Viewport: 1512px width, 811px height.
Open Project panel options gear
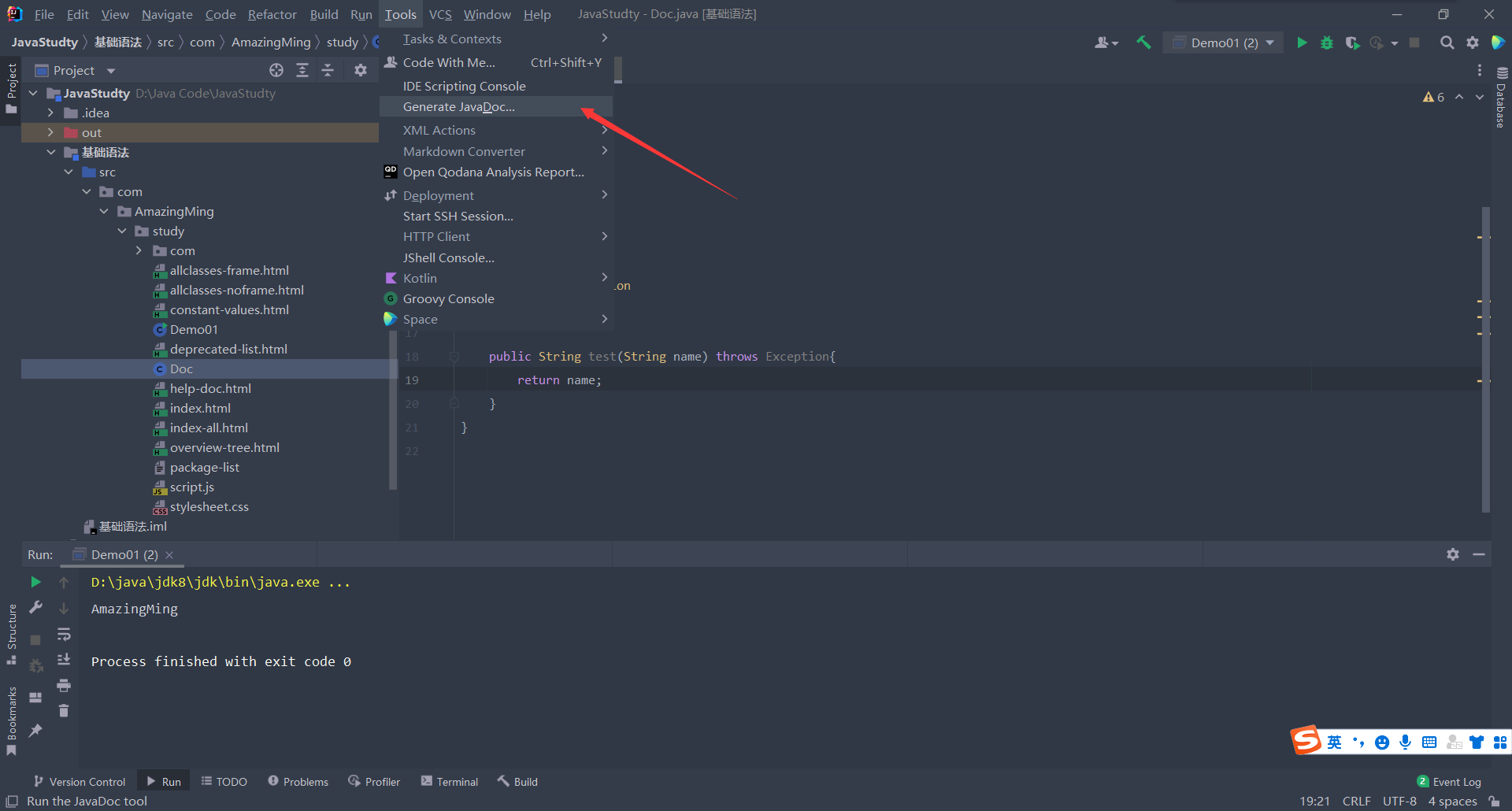point(361,70)
